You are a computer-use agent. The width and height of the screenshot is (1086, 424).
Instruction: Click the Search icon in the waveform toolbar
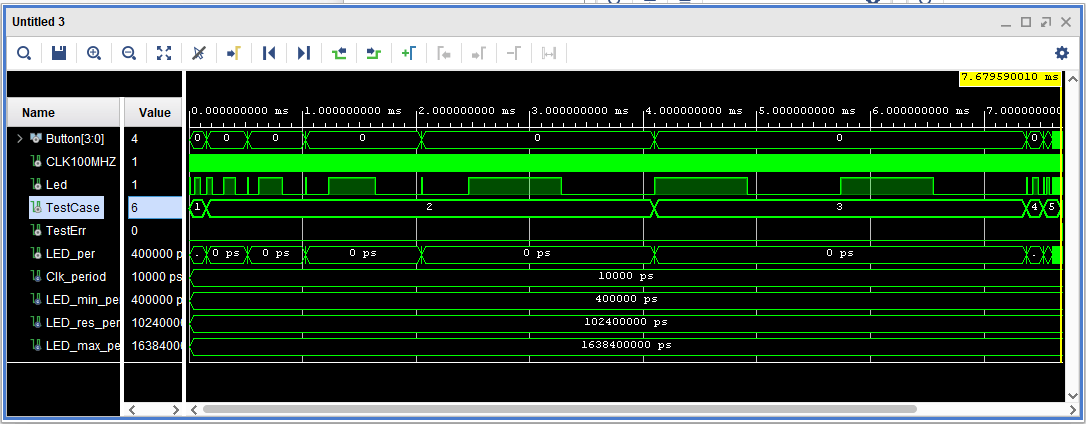23,53
